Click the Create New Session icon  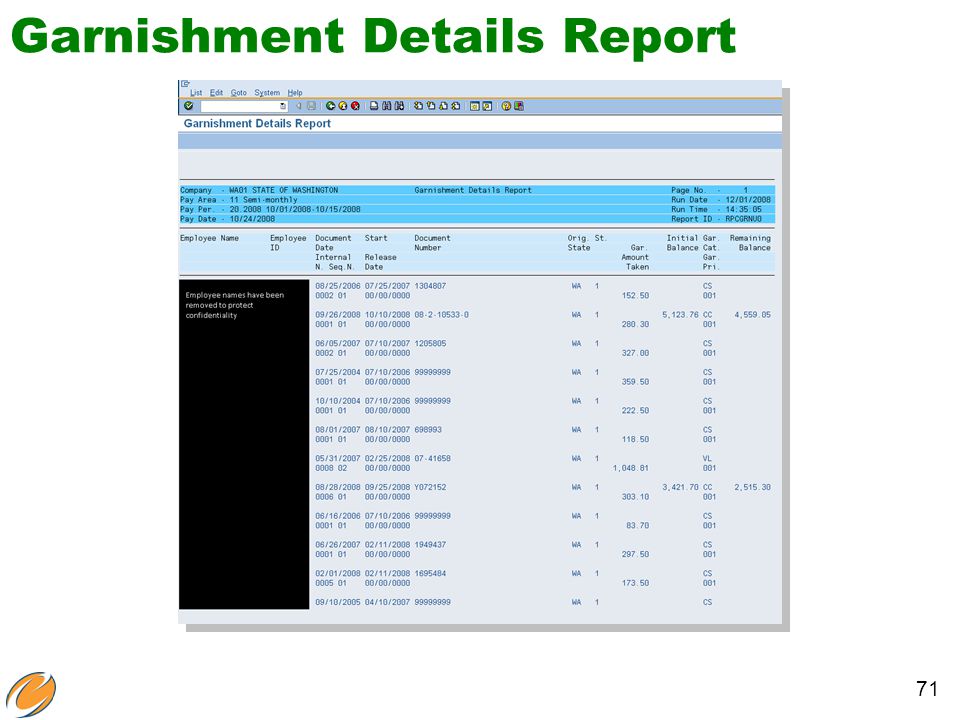pyautogui.click(x=474, y=106)
